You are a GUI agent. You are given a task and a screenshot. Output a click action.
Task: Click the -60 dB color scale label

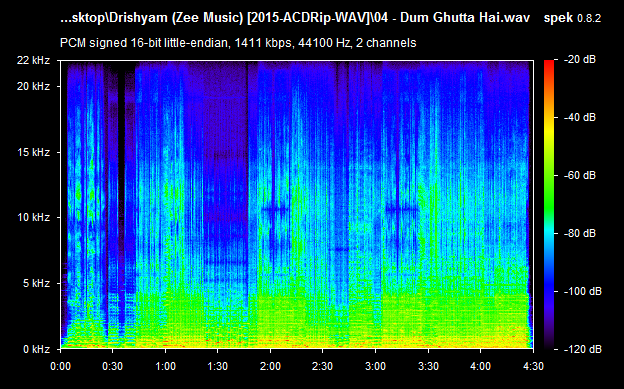pos(580,175)
